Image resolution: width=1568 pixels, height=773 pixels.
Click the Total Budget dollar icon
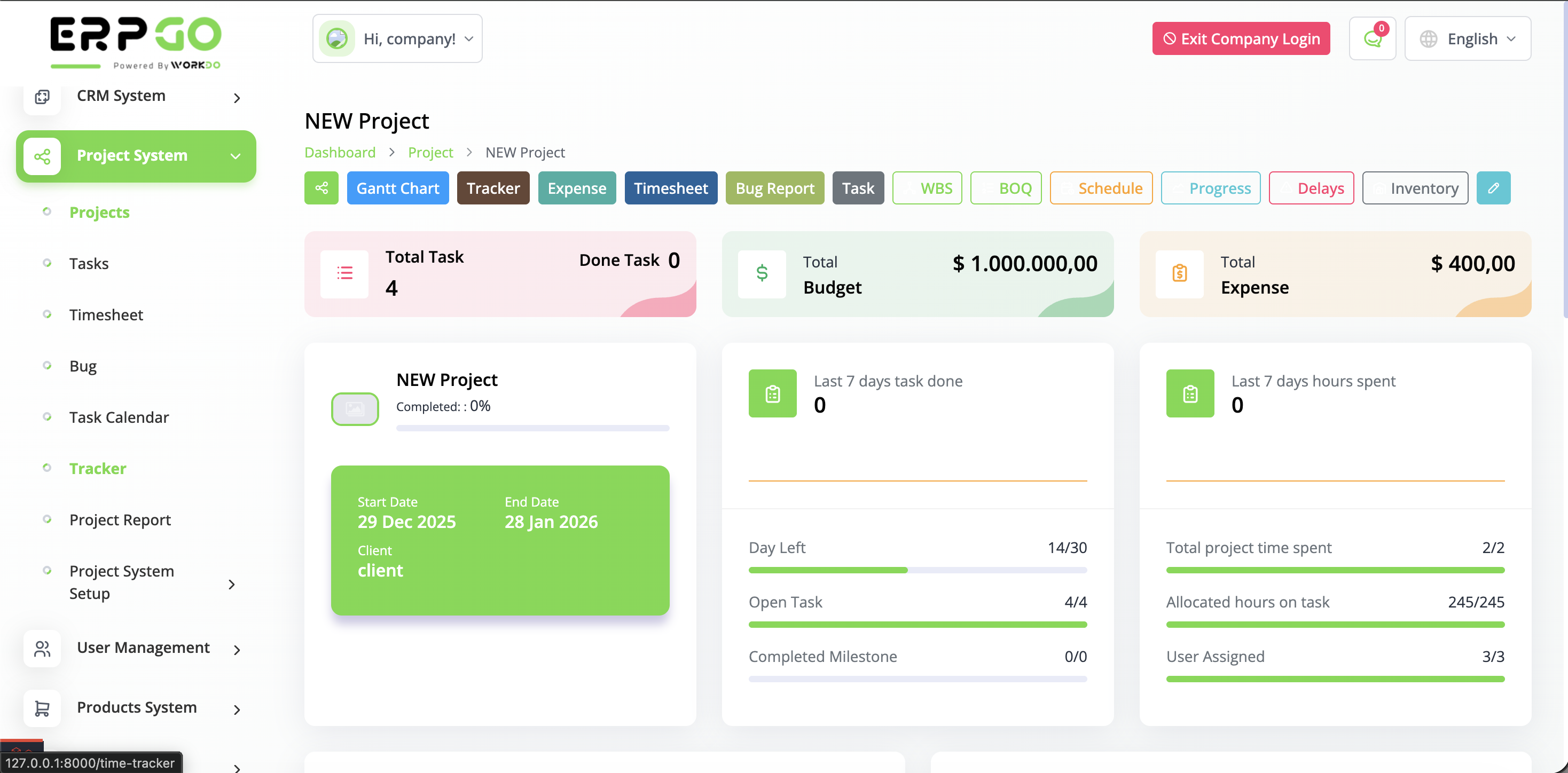click(762, 274)
